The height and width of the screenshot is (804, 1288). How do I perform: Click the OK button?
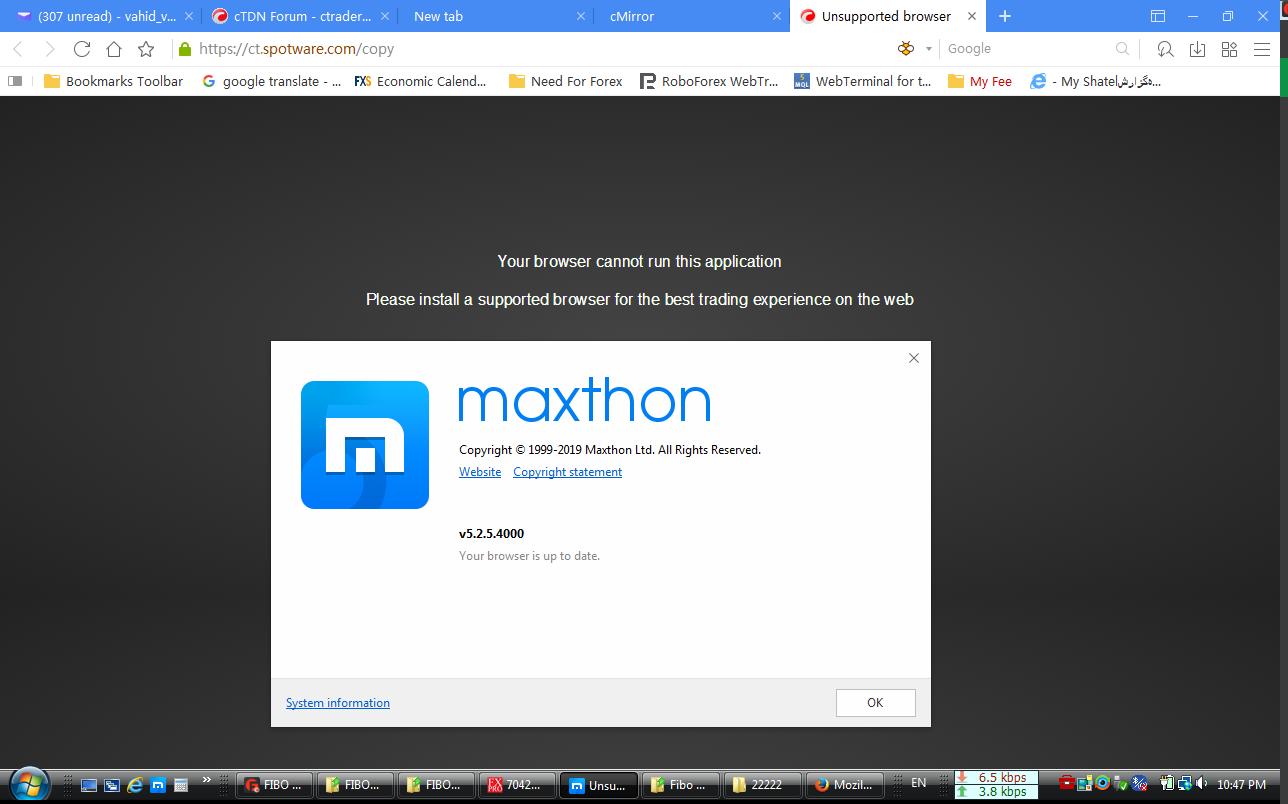click(x=875, y=703)
